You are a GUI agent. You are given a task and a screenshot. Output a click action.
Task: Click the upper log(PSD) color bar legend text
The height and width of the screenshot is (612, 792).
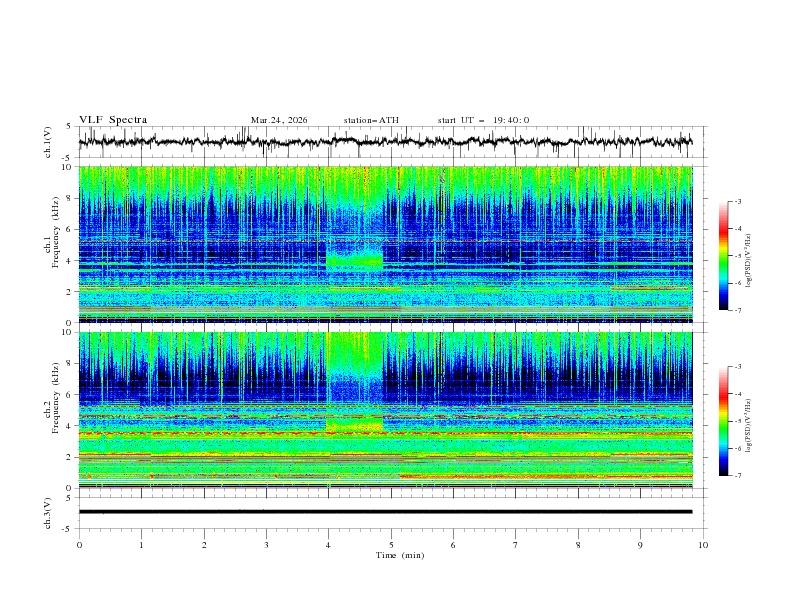(749, 261)
